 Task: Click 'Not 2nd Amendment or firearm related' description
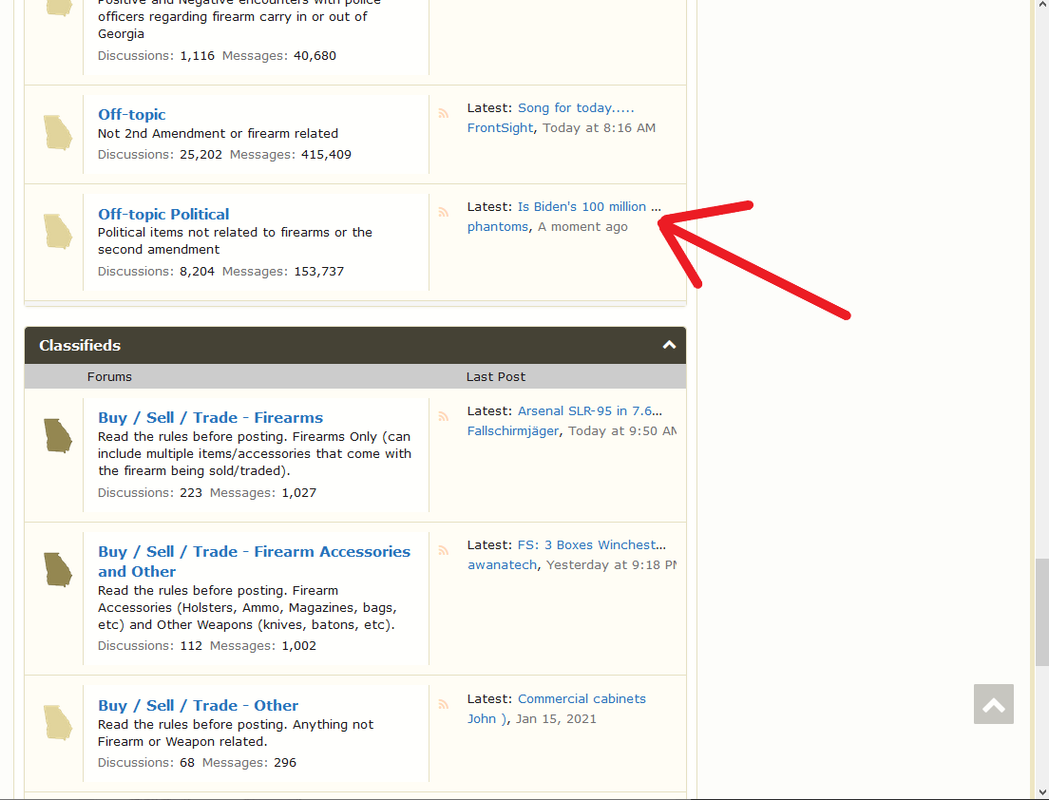(x=218, y=133)
